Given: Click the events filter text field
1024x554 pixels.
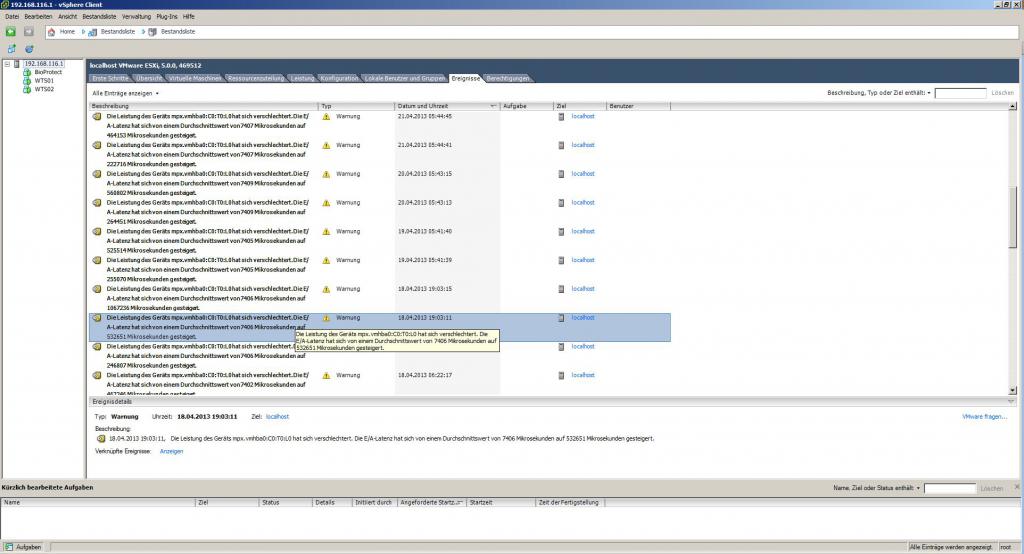Looking at the screenshot, I should 960,93.
